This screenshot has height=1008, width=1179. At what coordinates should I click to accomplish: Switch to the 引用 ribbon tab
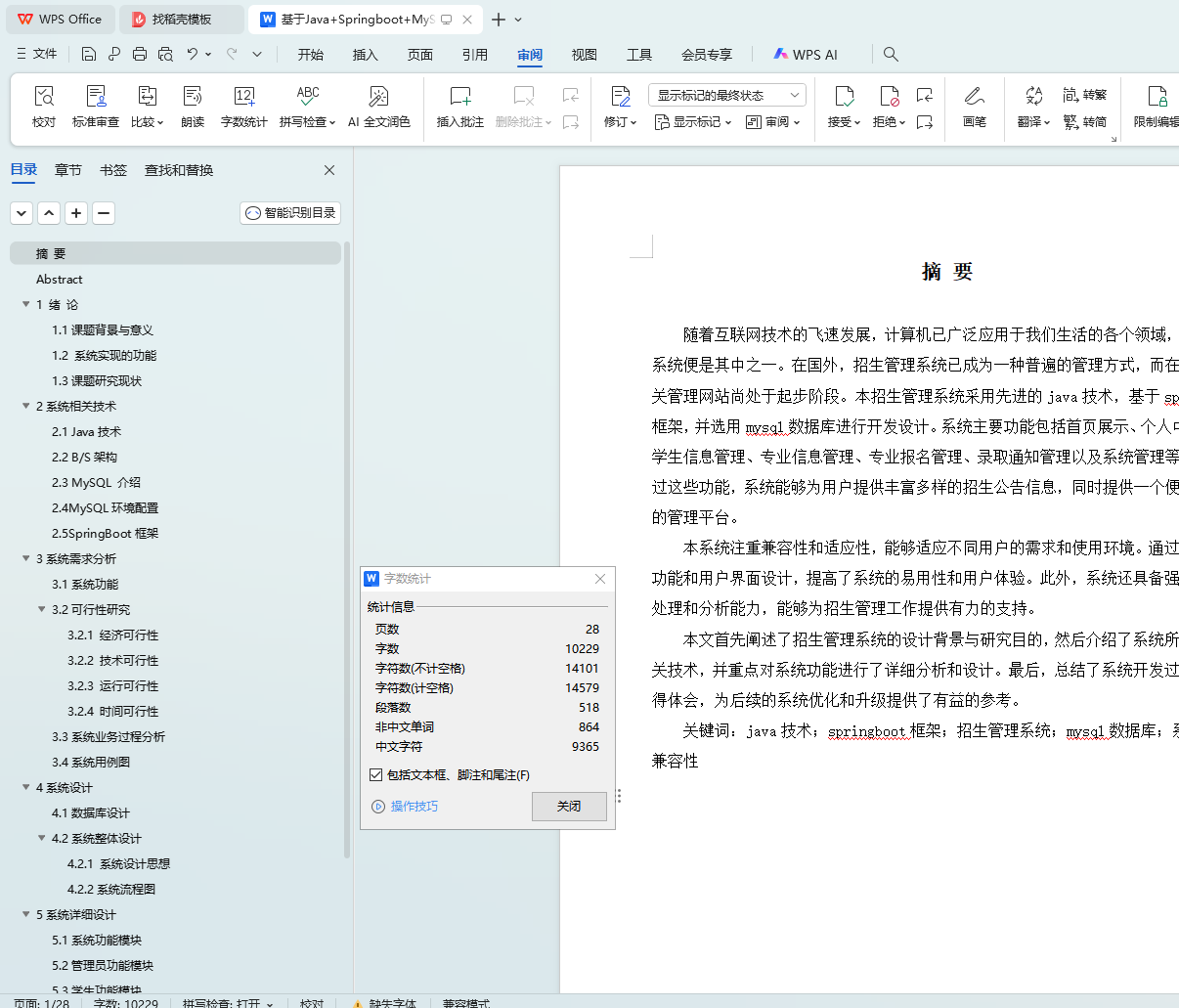point(475,55)
